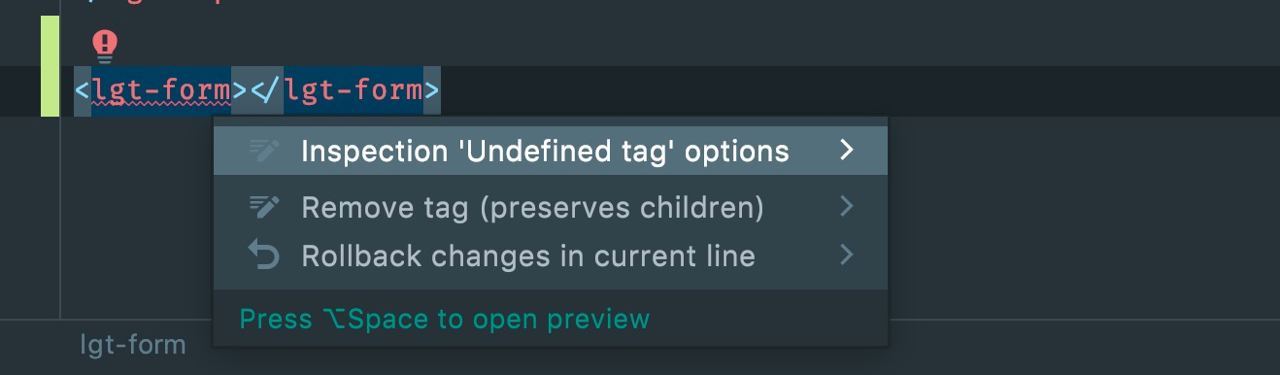1280x375 pixels.
Task: Place cursor in closing lgt-form tag name
Action: tap(353, 91)
